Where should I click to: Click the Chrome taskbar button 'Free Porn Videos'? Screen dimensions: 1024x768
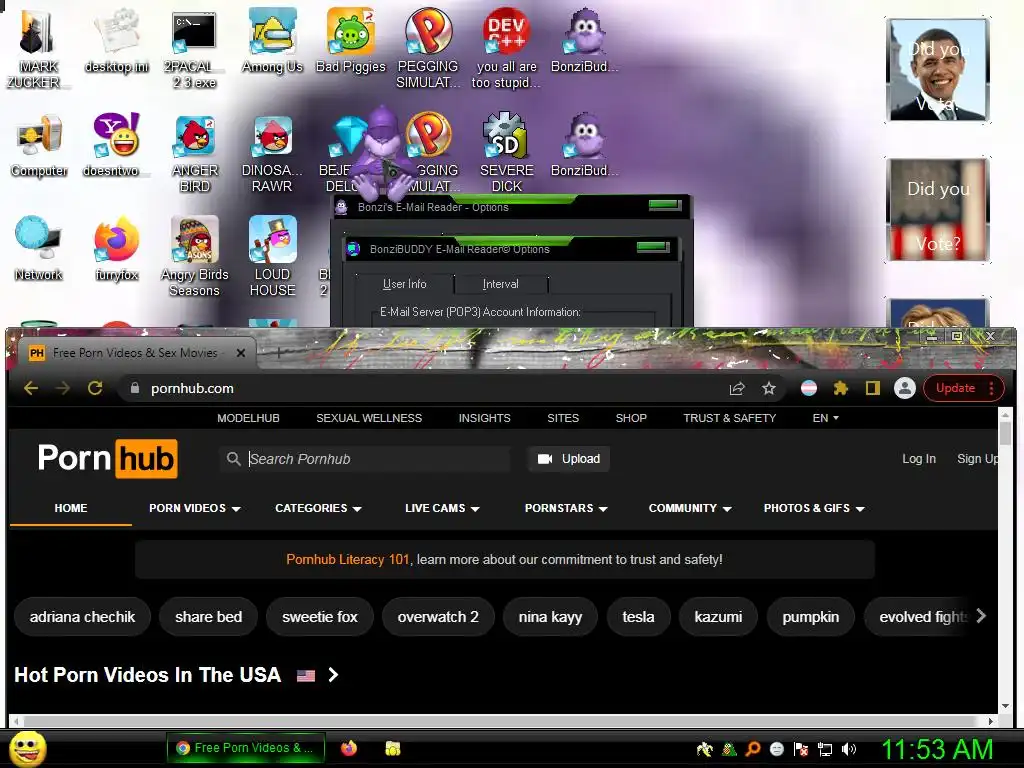(246, 748)
